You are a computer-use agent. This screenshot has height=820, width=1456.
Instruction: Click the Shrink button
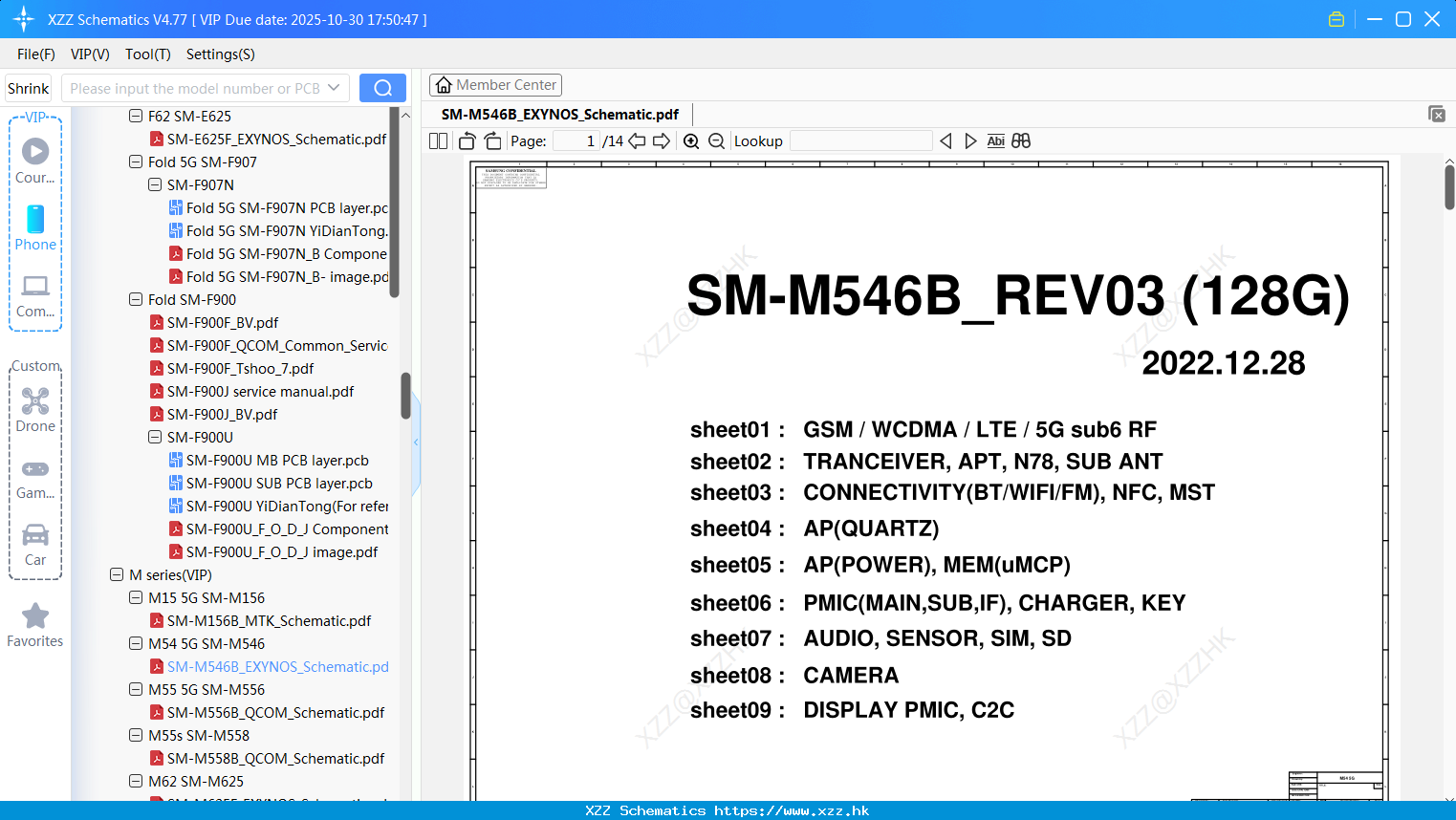(29, 88)
